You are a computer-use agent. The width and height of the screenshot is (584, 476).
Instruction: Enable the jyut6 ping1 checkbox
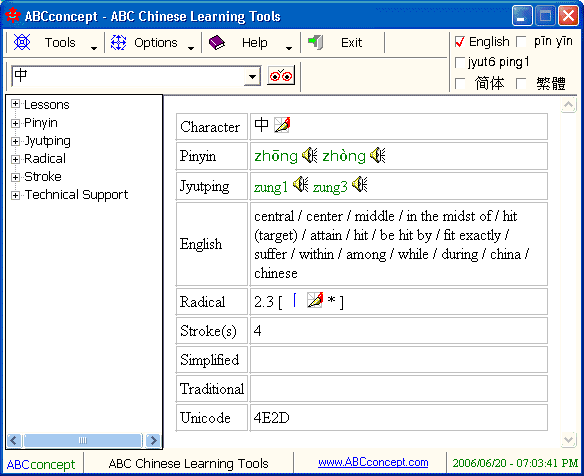click(460, 62)
